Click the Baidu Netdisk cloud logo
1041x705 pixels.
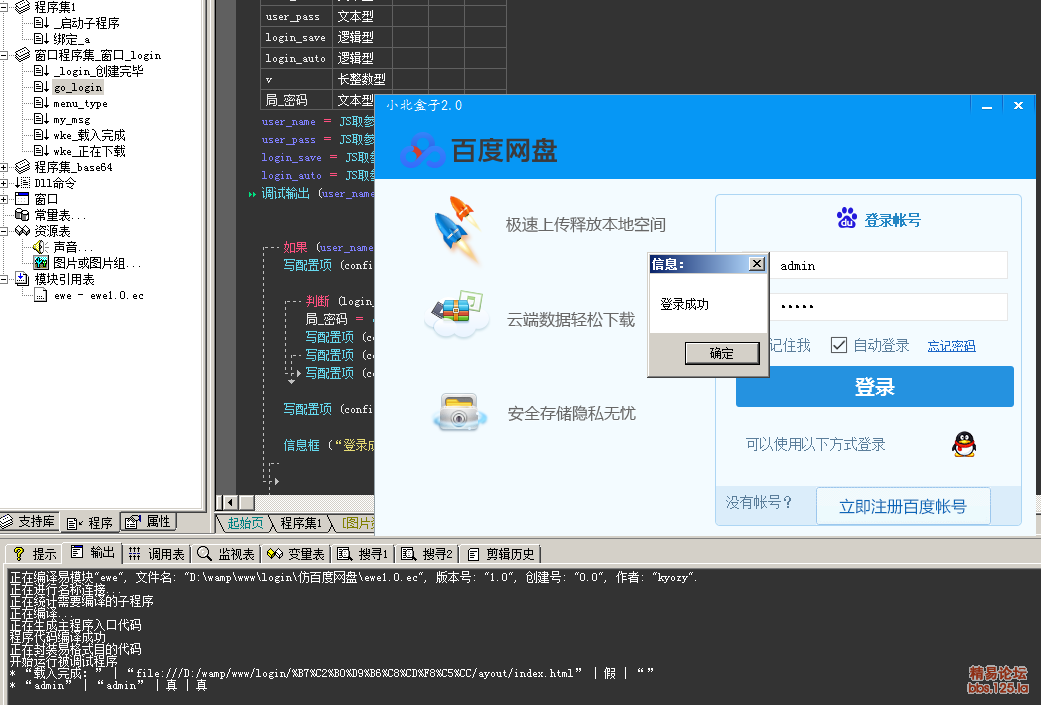coord(422,150)
